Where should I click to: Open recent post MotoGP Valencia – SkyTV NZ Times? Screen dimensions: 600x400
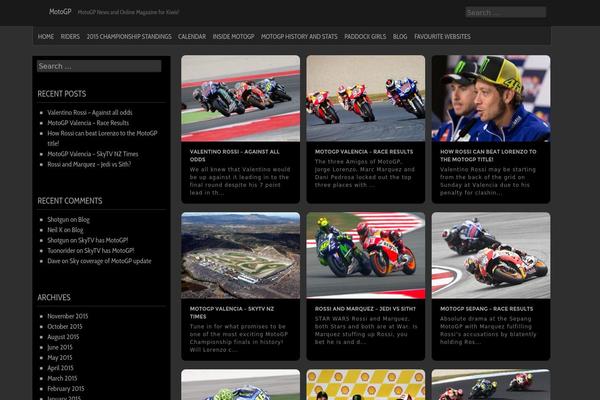pos(93,154)
